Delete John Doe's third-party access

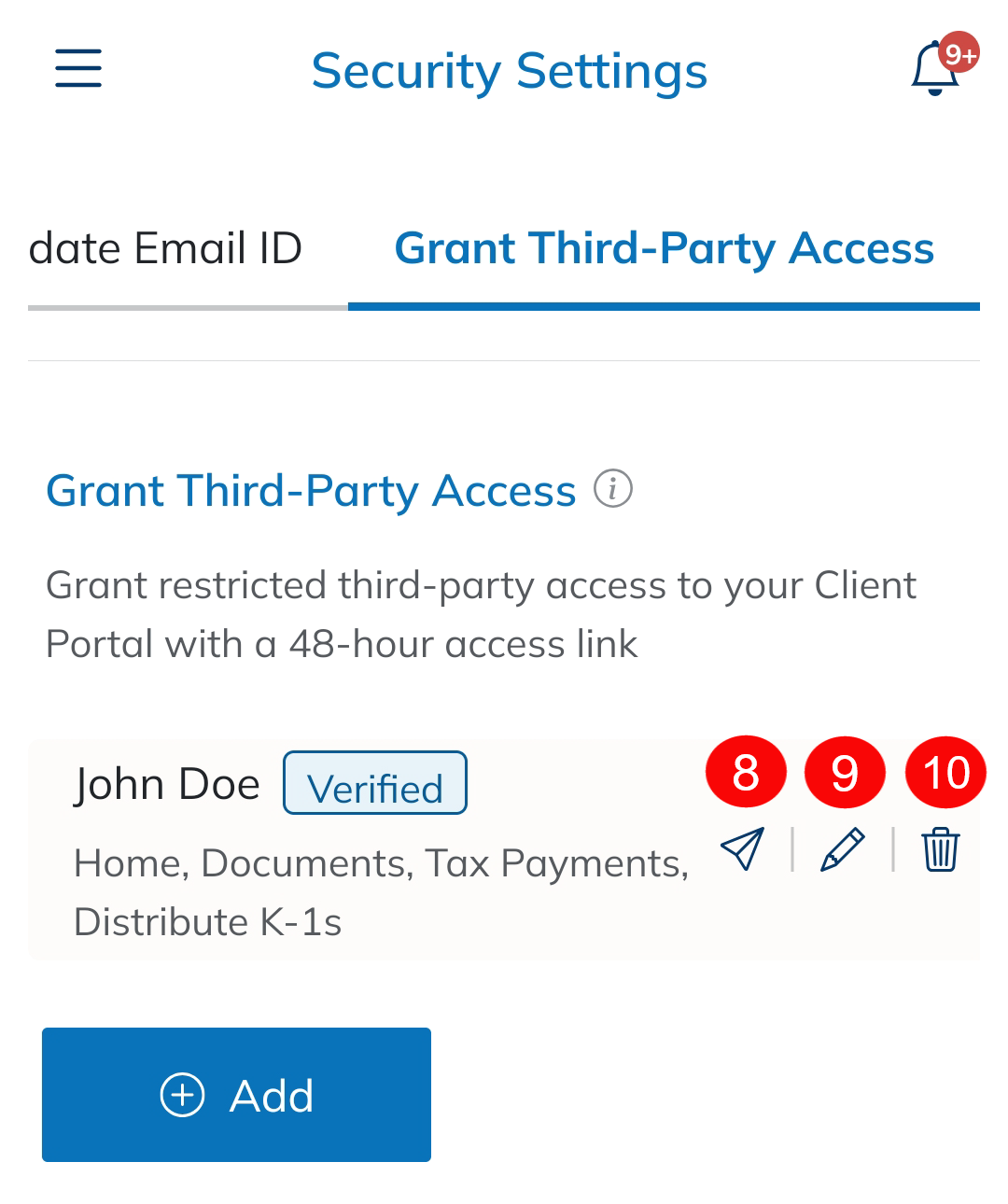[940, 849]
